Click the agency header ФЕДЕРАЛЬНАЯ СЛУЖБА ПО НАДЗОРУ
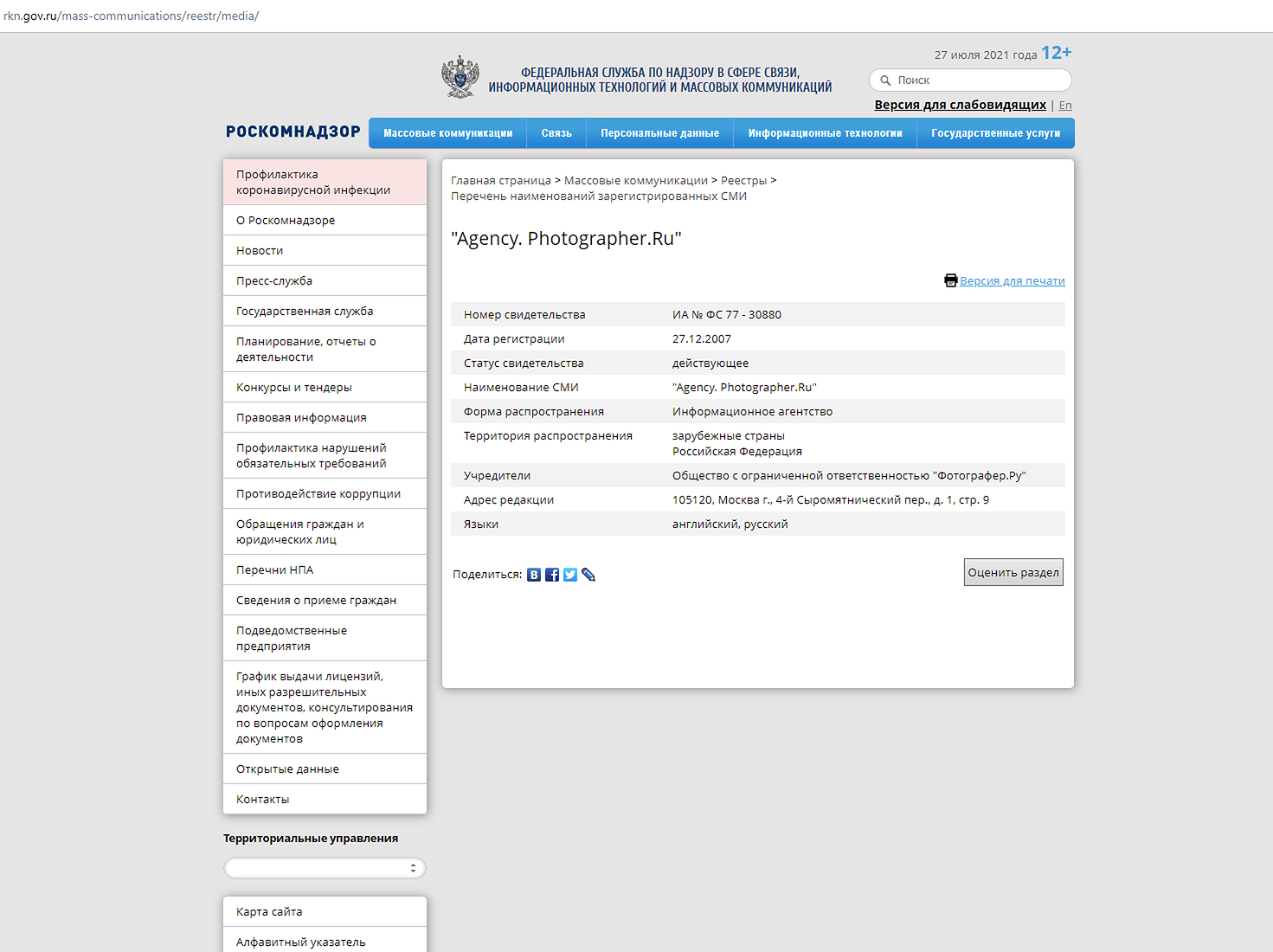This screenshot has height=952, width=1273. 660,80
